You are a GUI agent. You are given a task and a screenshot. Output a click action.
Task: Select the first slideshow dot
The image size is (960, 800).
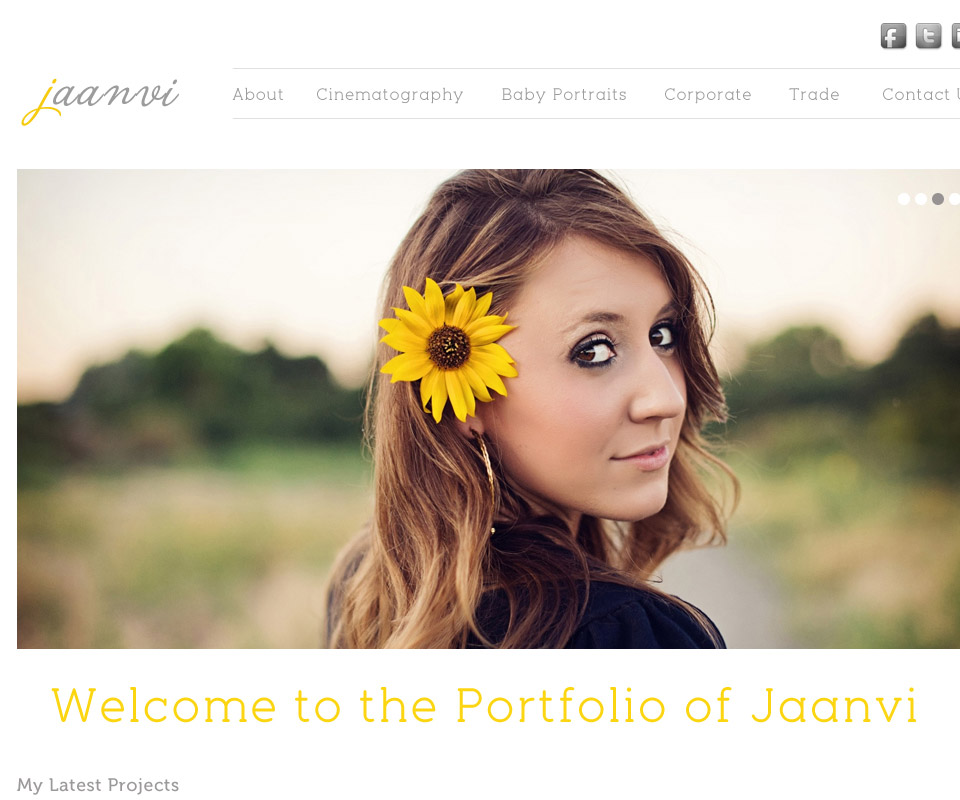904,199
